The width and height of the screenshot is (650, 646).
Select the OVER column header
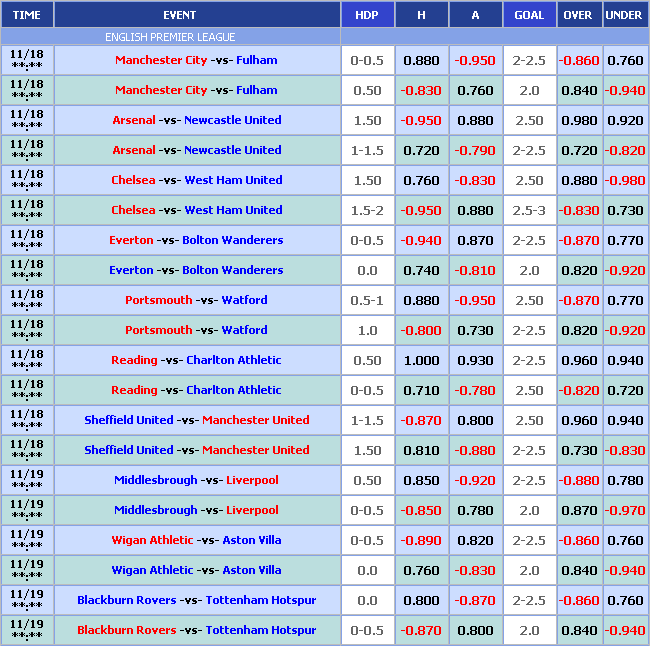click(x=579, y=15)
